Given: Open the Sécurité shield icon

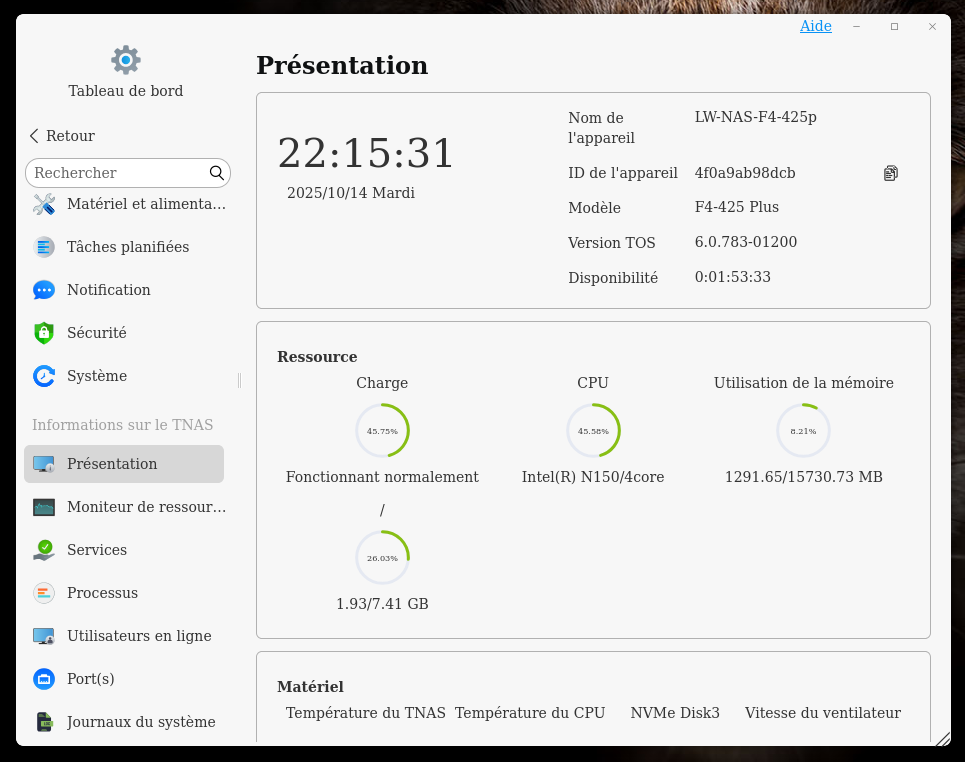Looking at the screenshot, I should coord(44,333).
